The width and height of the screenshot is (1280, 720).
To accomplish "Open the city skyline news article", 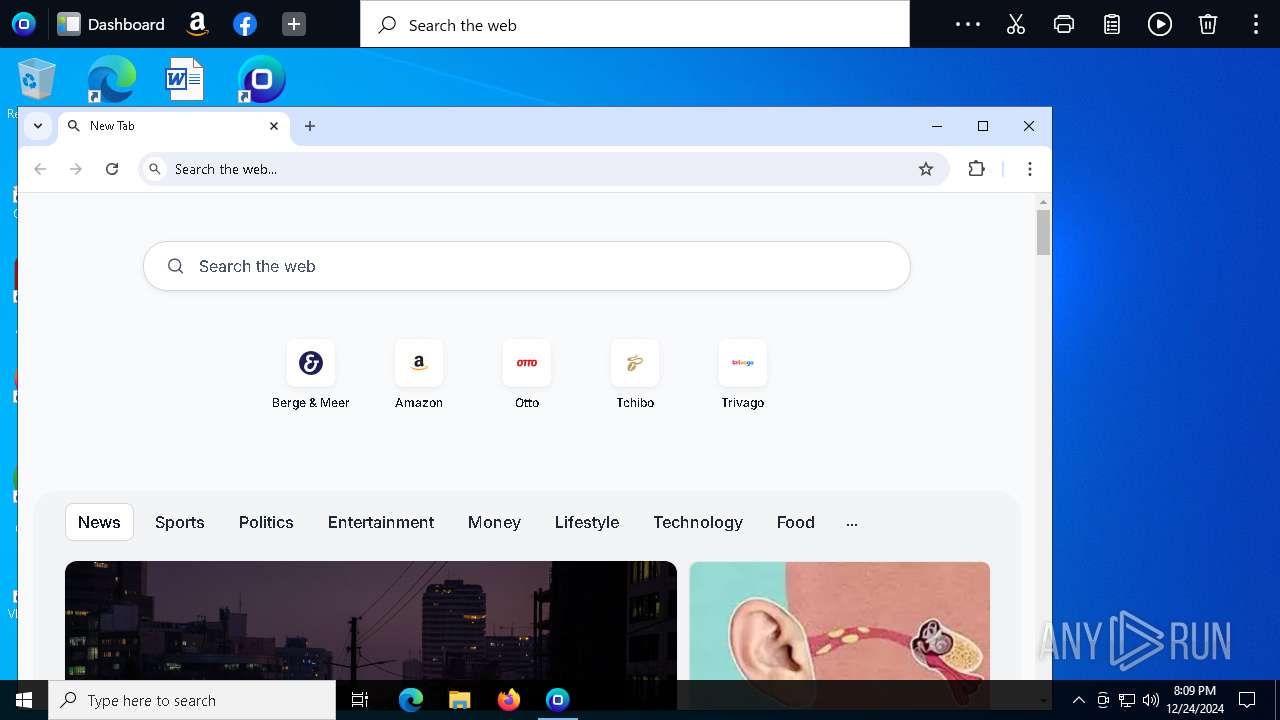I will [x=371, y=620].
